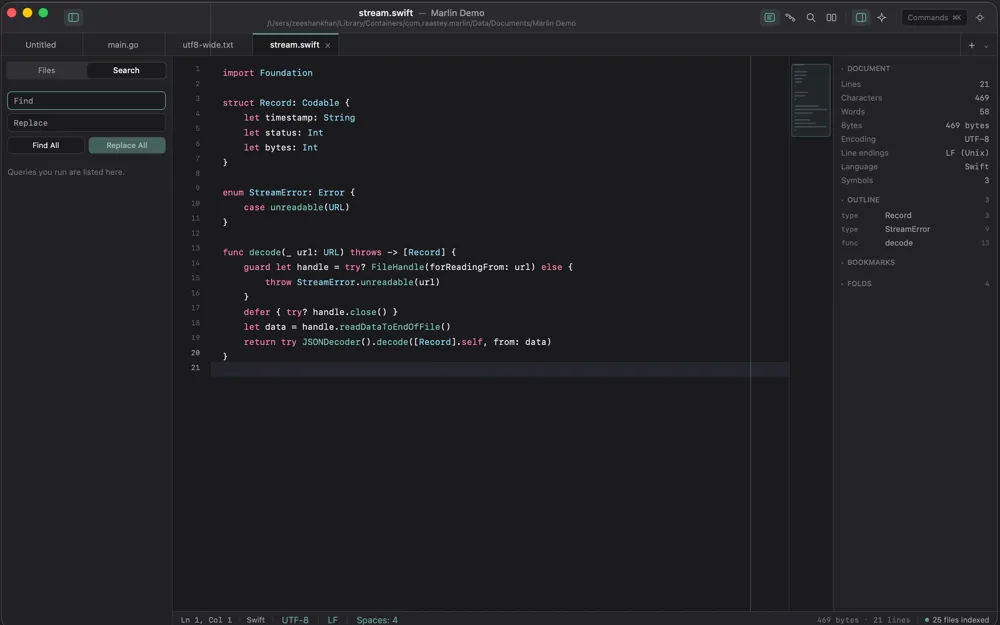Open the utf8-wide.txt tab
The width and height of the screenshot is (1000, 625).
[208, 45]
